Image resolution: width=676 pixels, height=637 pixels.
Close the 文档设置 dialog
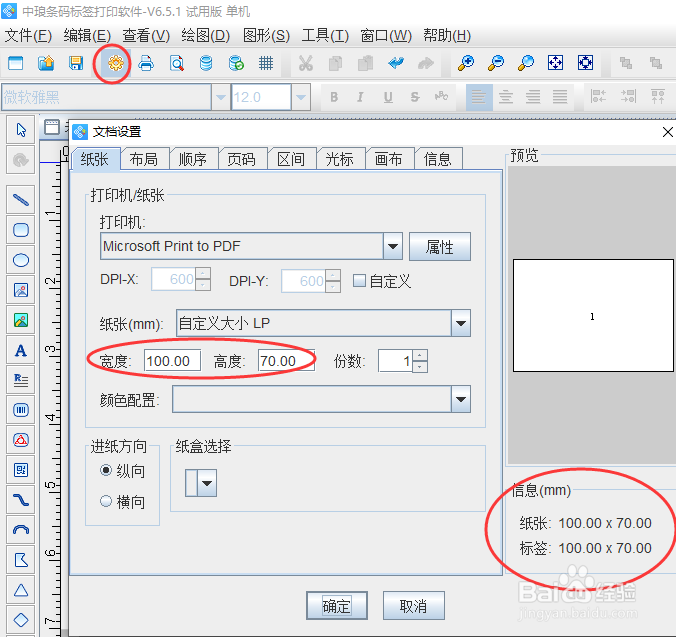coord(667,132)
